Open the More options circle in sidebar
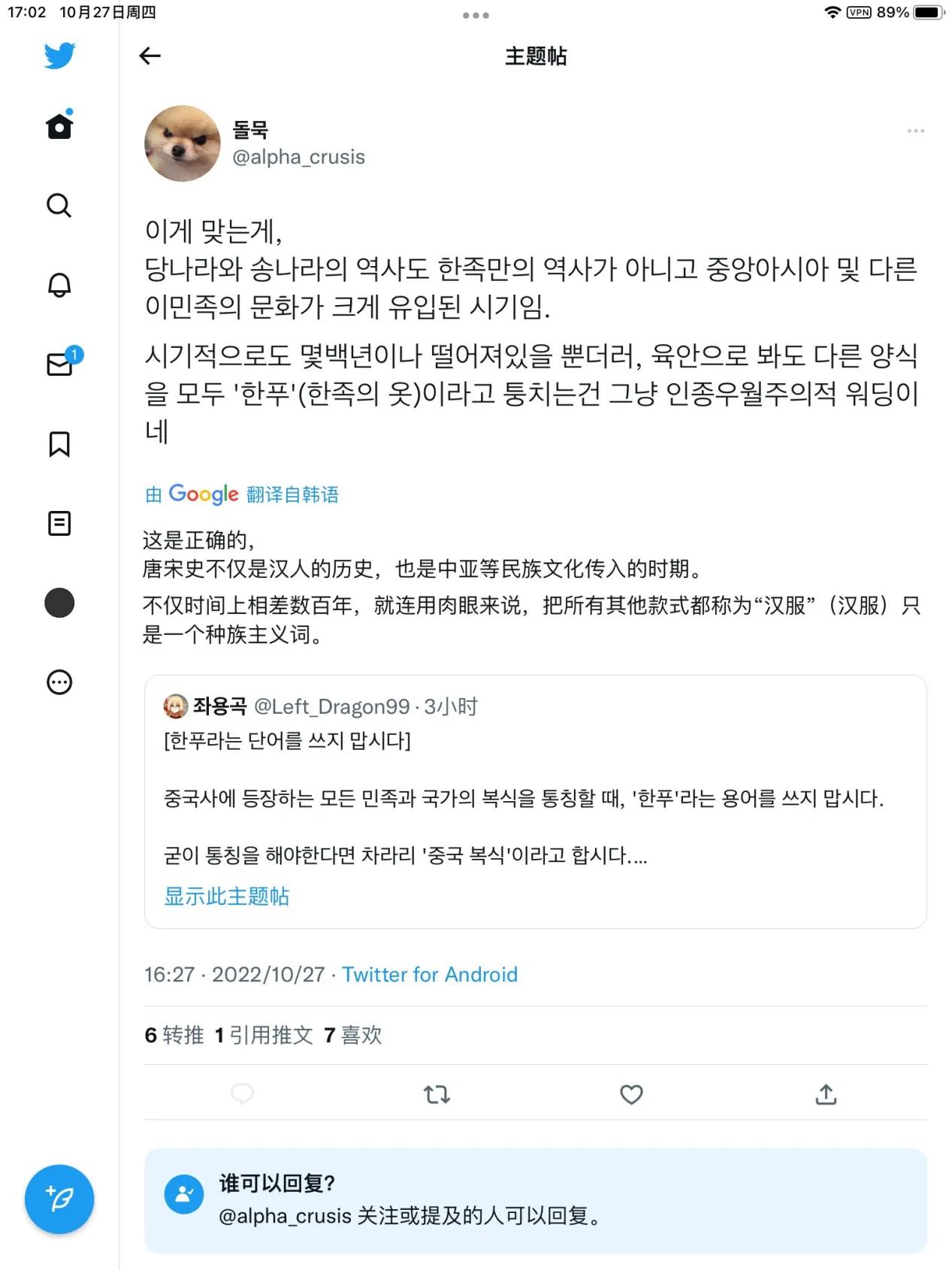Screen dimensions: 952x1270 click(59, 682)
